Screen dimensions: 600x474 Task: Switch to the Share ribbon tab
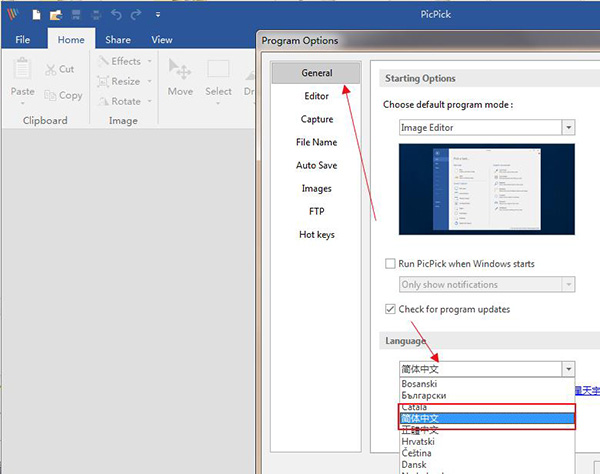point(118,40)
